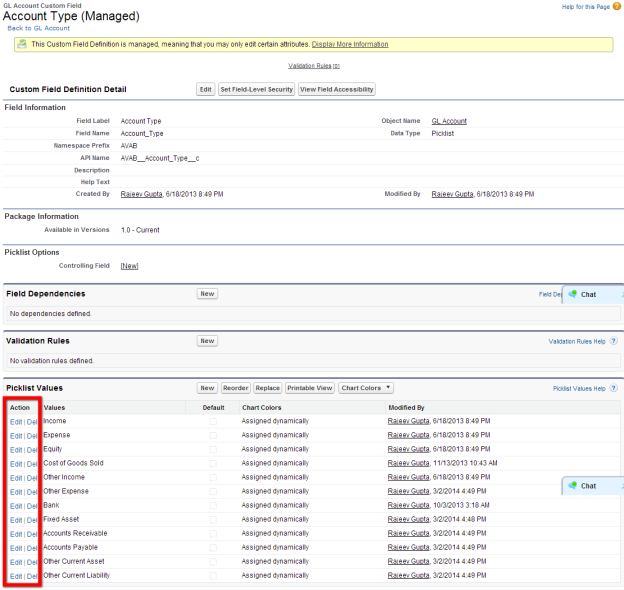Click Edit link for Expense picklist value
Screen dimensions: 624x590
click(16, 435)
